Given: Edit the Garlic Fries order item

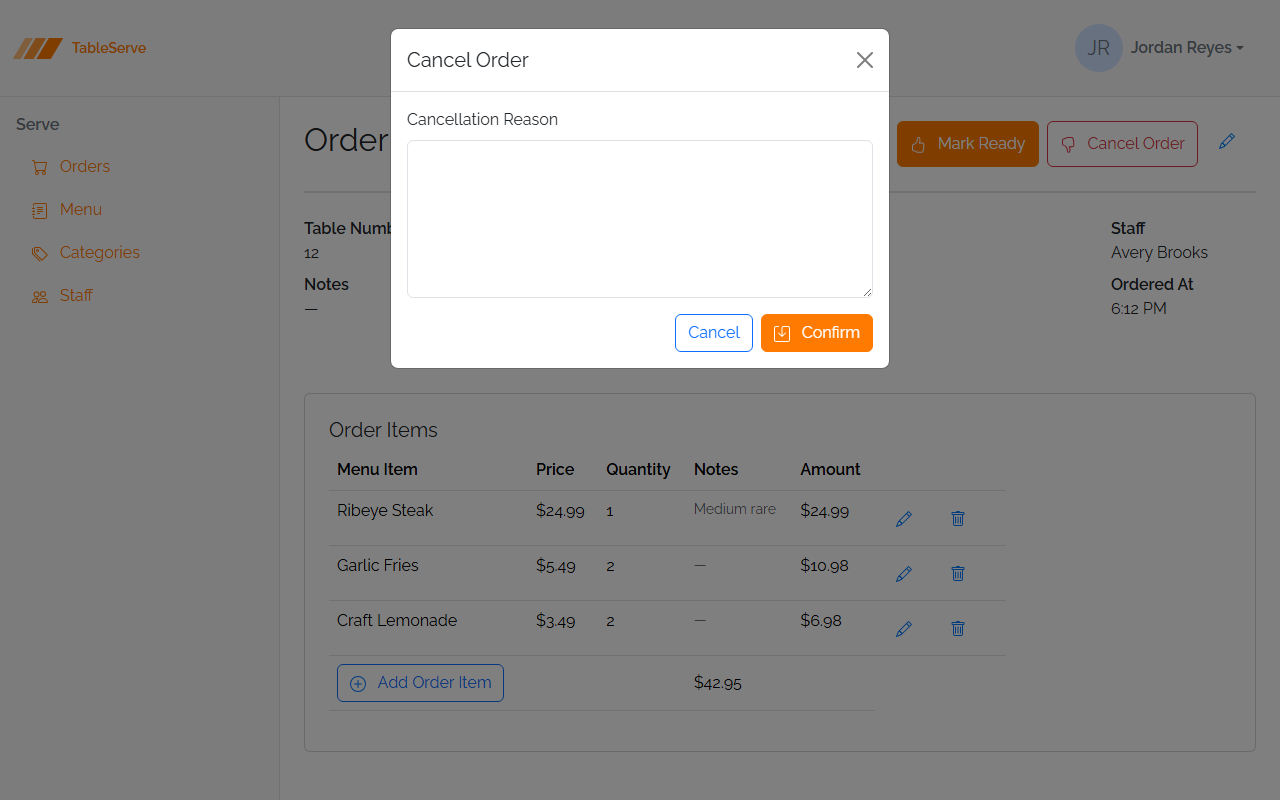Looking at the screenshot, I should 904,574.
